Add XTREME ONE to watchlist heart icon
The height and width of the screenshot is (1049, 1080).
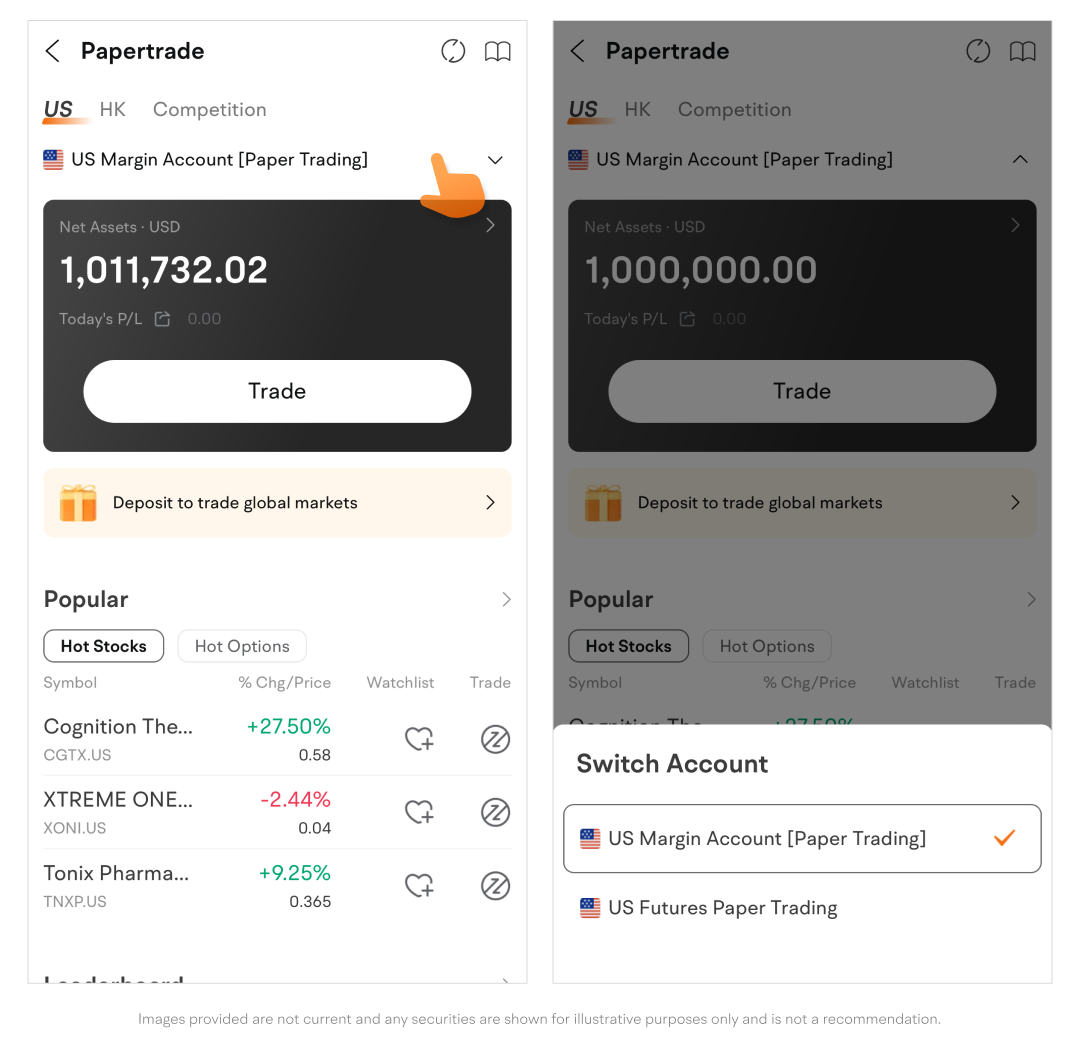[419, 812]
